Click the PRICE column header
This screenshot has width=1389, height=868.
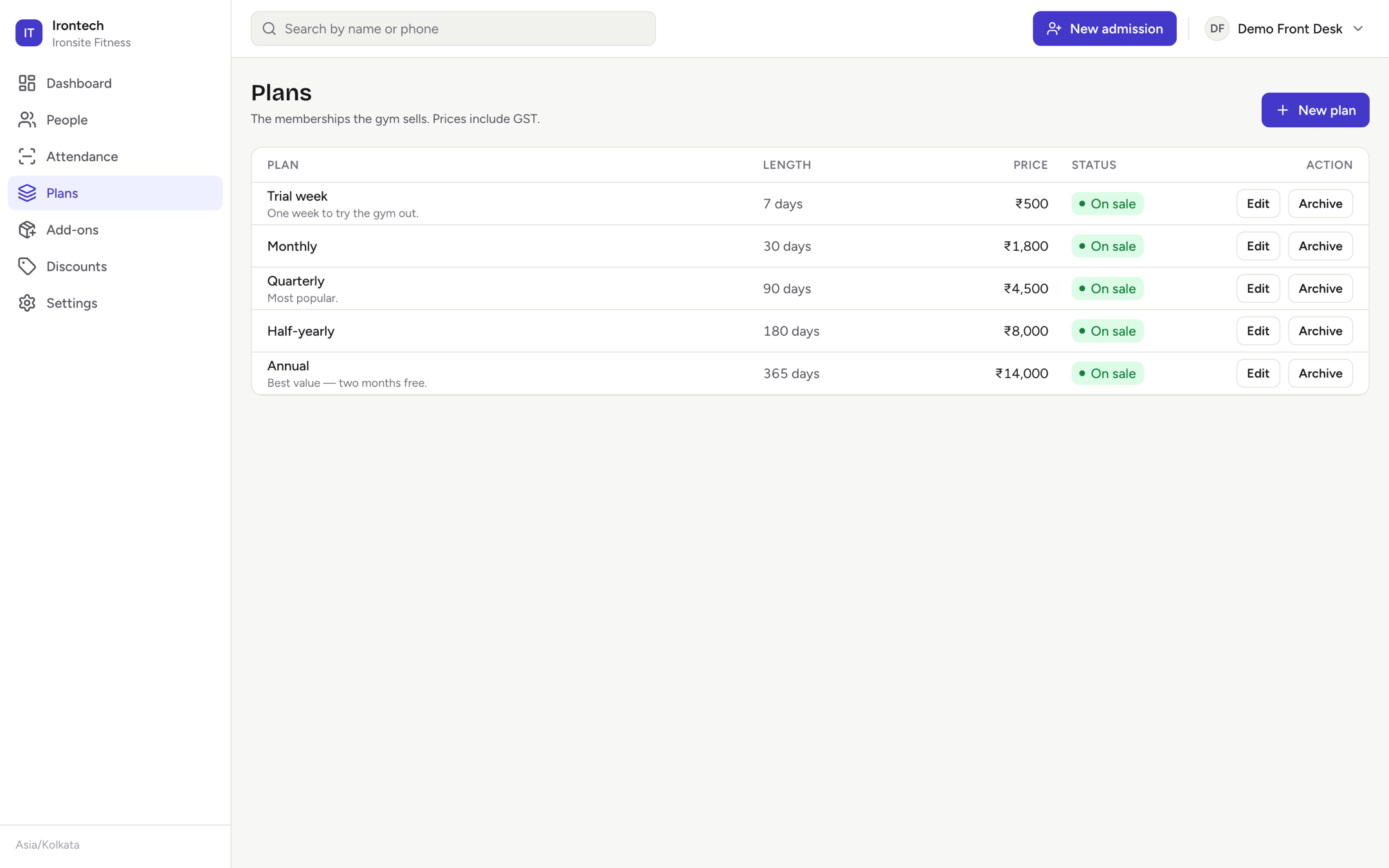(x=1030, y=165)
